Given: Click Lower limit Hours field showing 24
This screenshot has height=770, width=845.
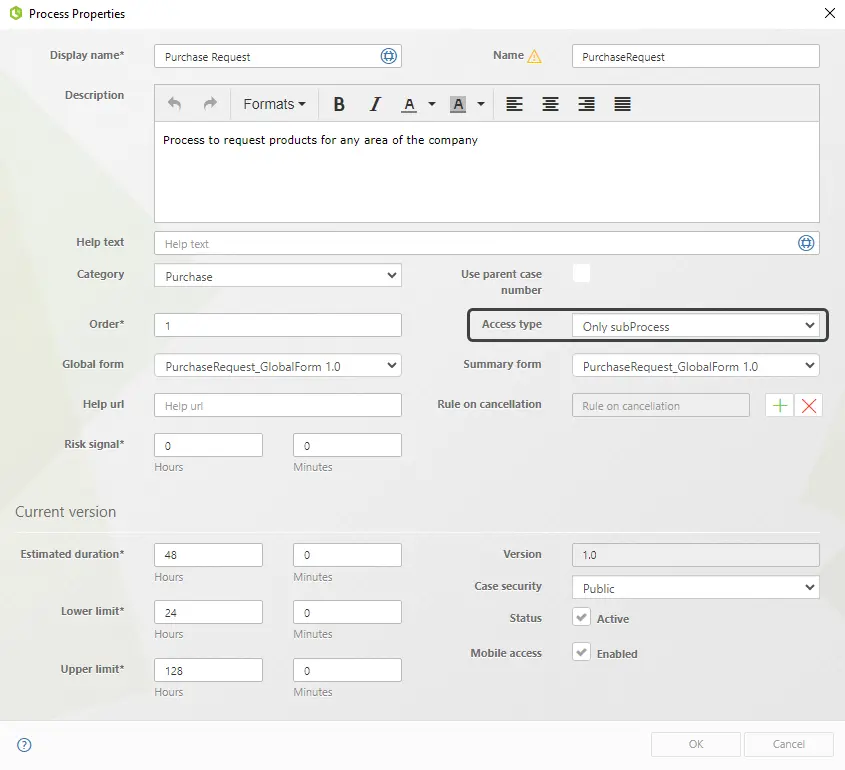Looking at the screenshot, I should tap(208, 612).
